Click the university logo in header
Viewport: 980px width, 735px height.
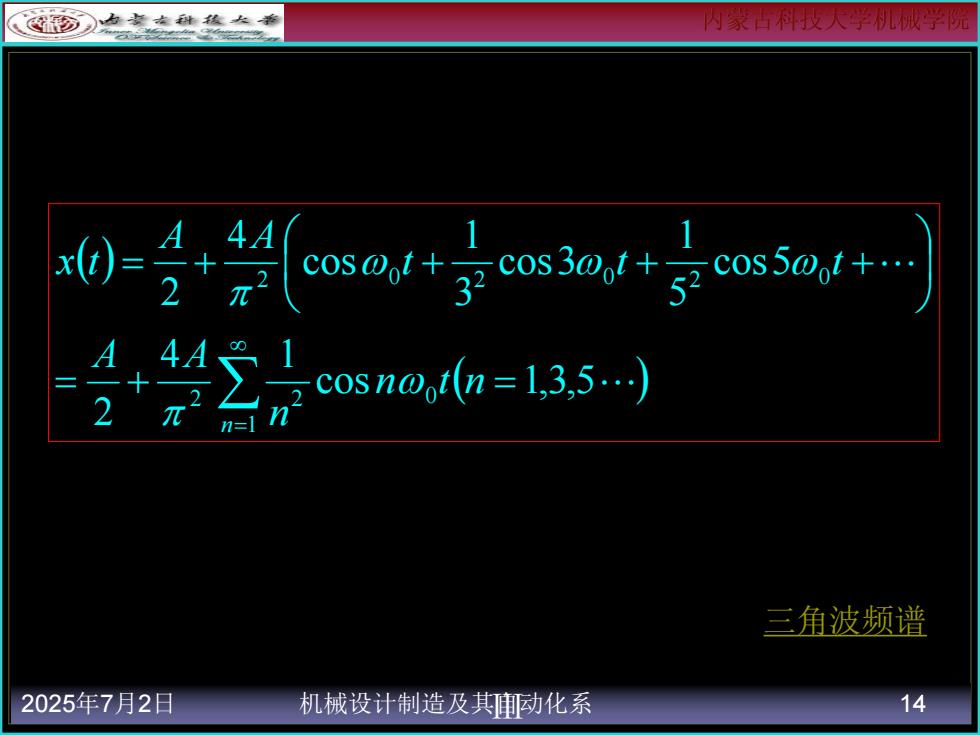144,23
